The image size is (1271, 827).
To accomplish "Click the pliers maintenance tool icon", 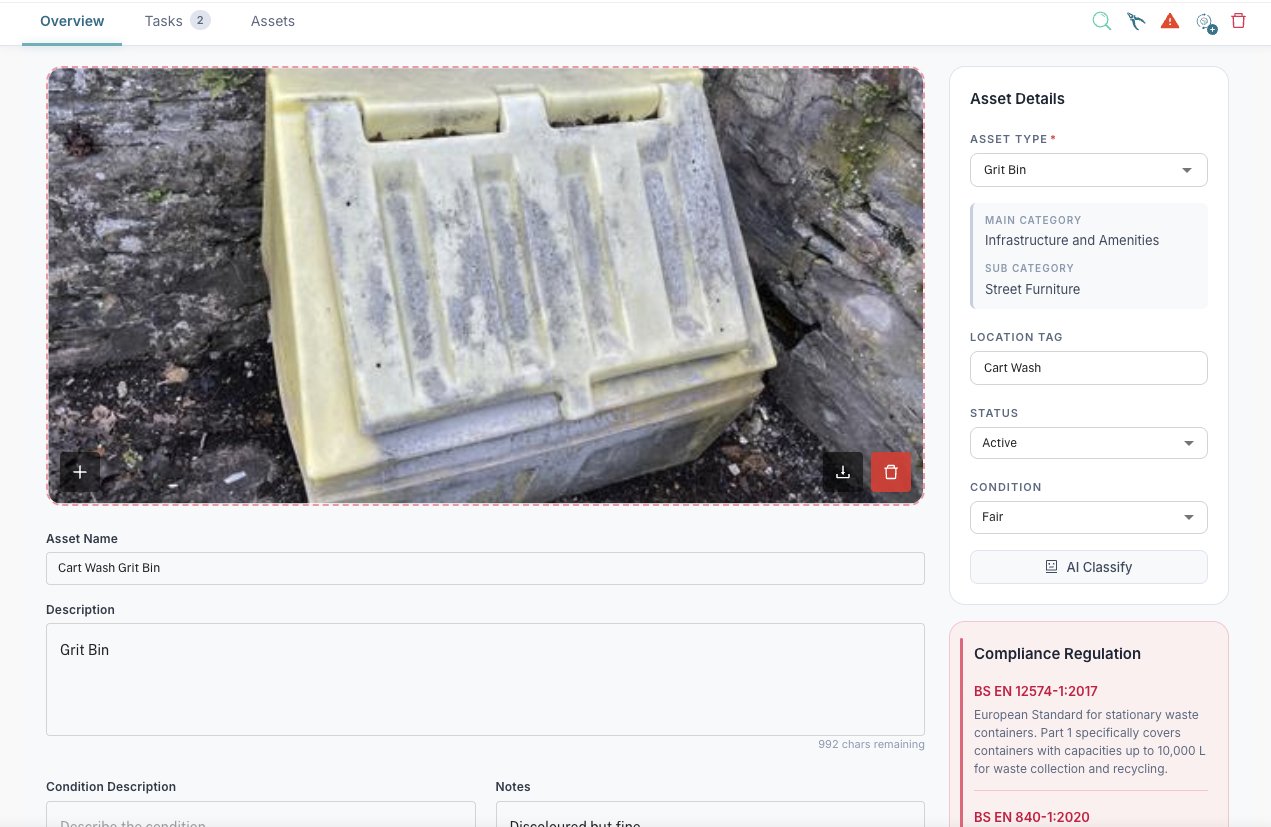I will coord(1135,21).
